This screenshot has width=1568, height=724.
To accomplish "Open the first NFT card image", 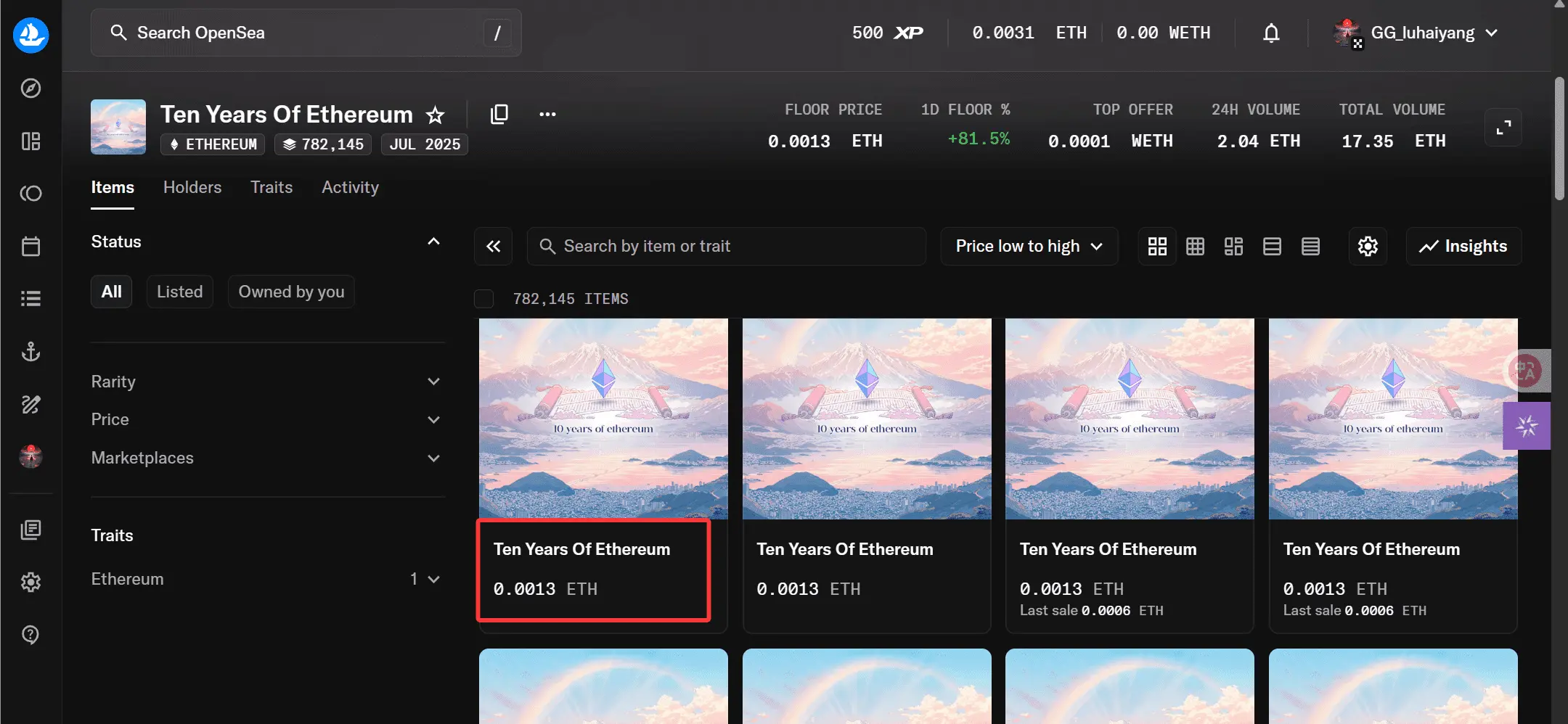I will (x=603, y=419).
